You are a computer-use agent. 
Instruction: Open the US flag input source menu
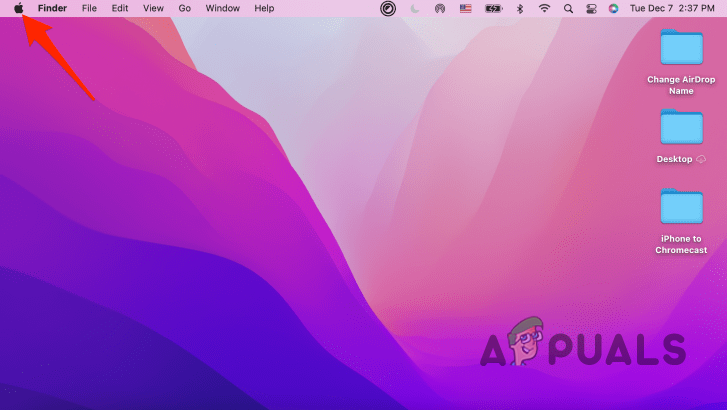click(x=466, y=8)
